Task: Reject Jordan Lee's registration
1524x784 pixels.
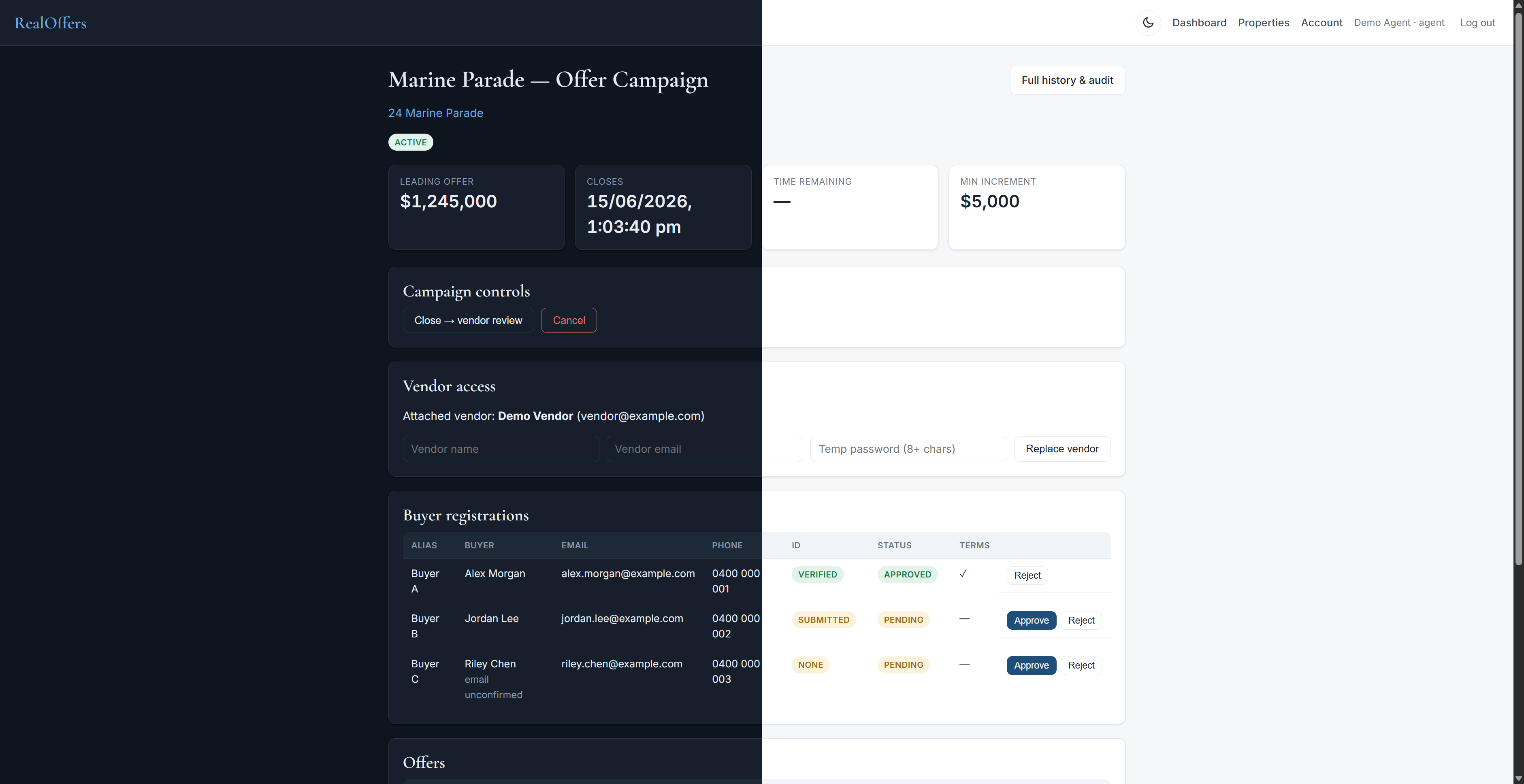Action: click(1081, 620)
